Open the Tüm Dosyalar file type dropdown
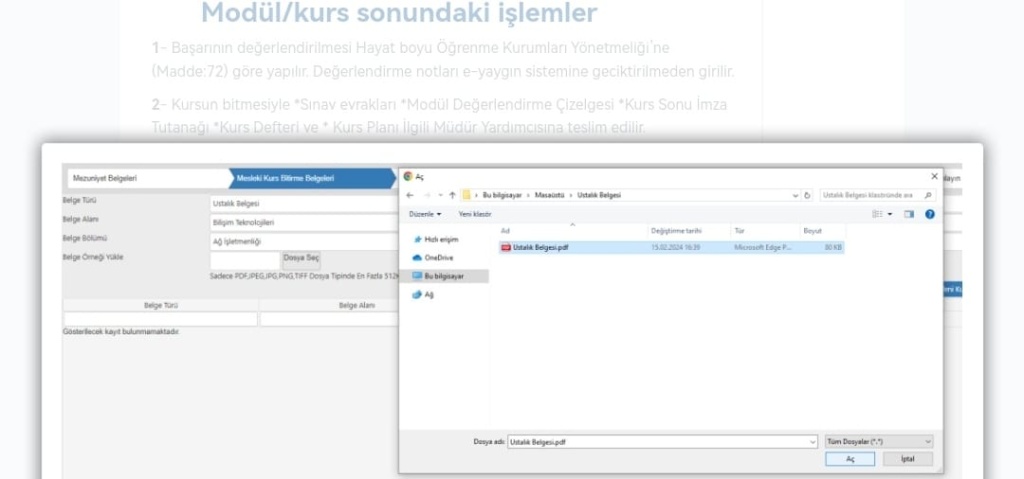The width and height of the screenshot is (1024, 479). click(x=879, y=441)
